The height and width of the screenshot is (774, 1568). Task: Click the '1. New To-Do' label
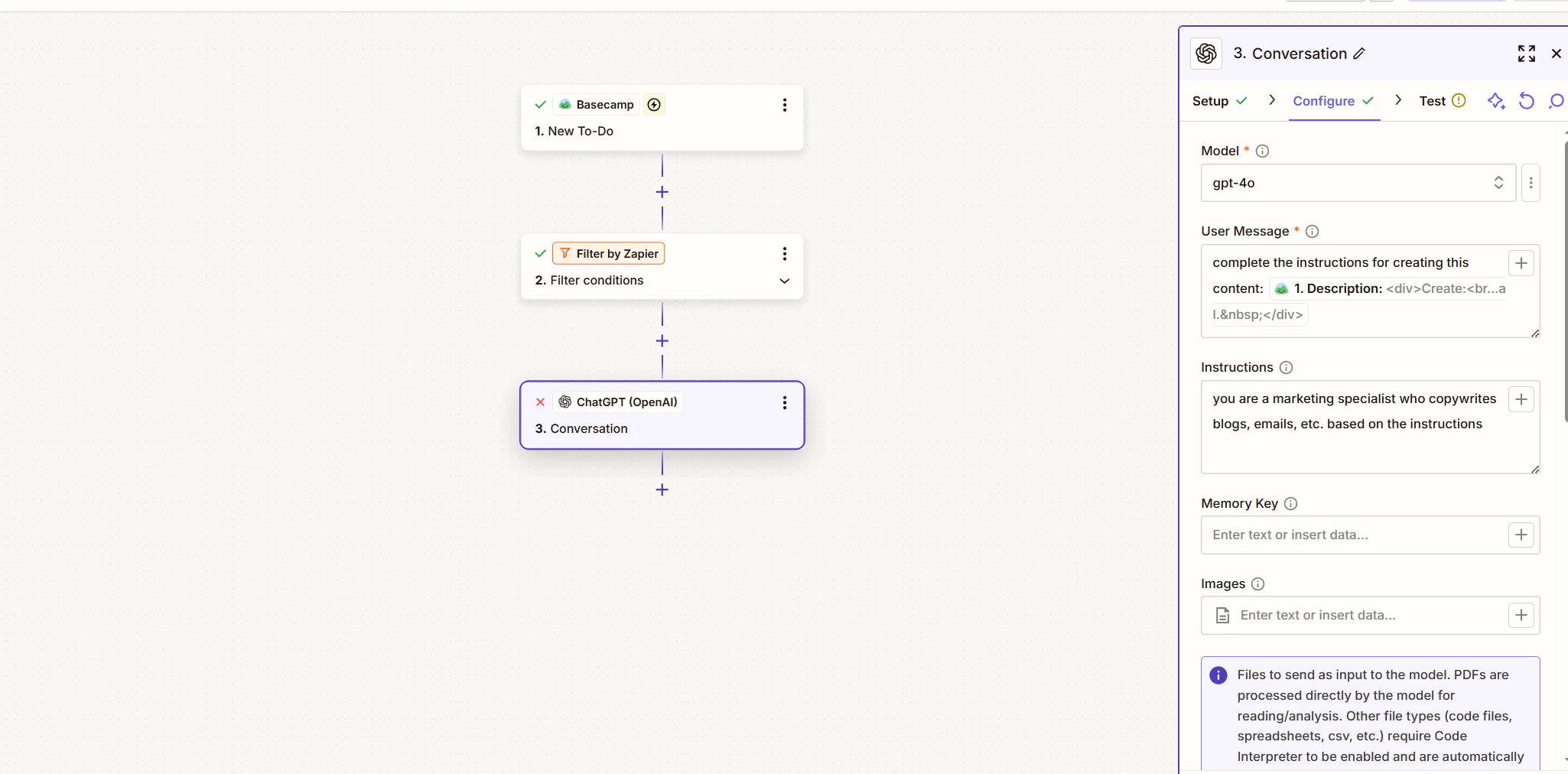574,132
